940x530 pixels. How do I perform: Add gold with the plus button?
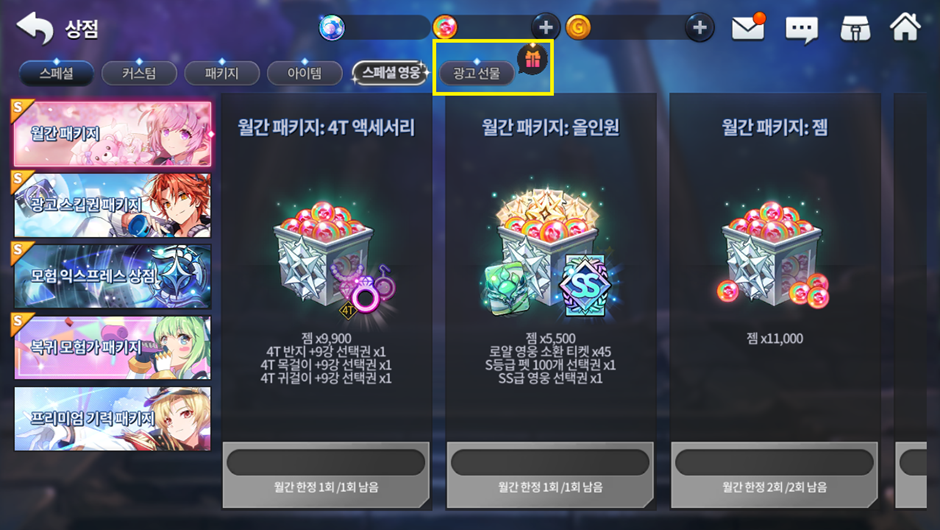[x=700, y=28]
